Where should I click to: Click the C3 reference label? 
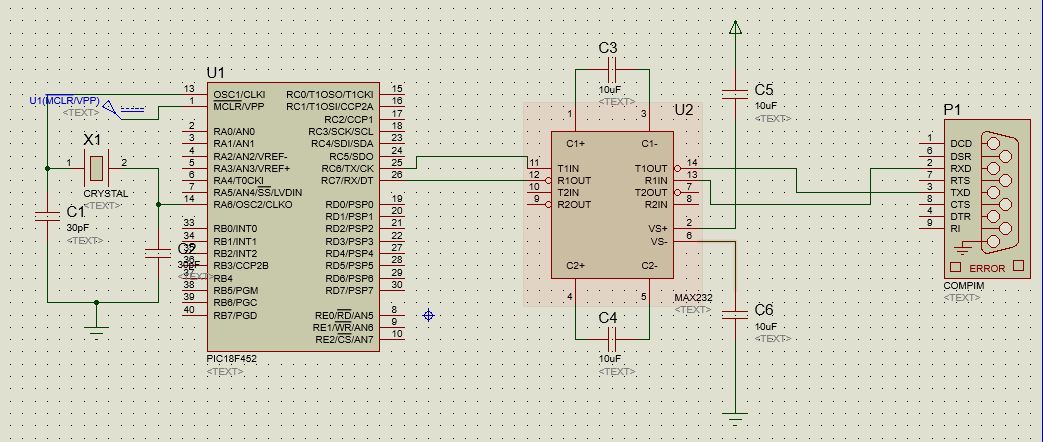pyautogui.click(x=608, y=48)
